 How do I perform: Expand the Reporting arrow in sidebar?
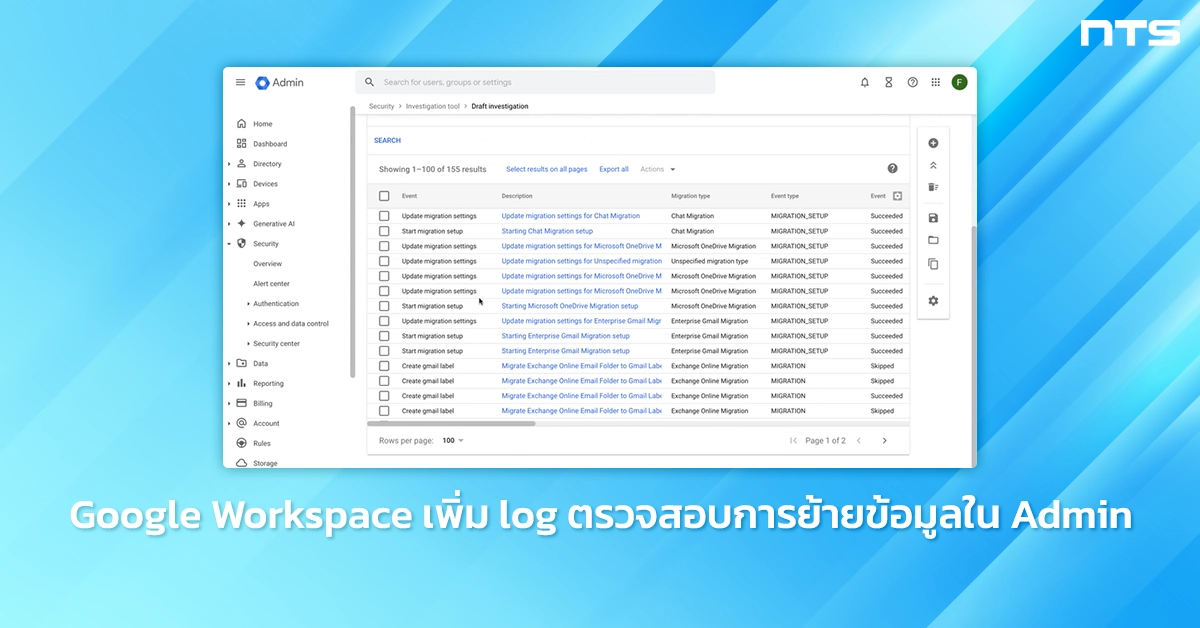coord(229,384)
